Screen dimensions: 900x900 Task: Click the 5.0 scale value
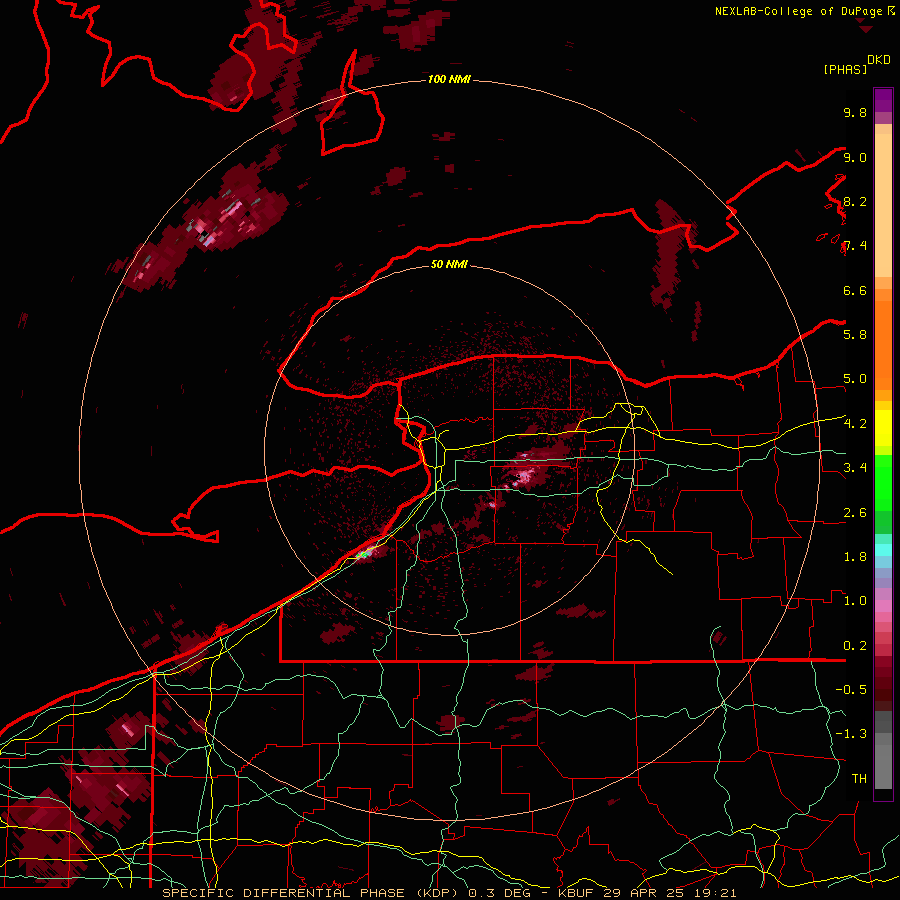[855, 379]
